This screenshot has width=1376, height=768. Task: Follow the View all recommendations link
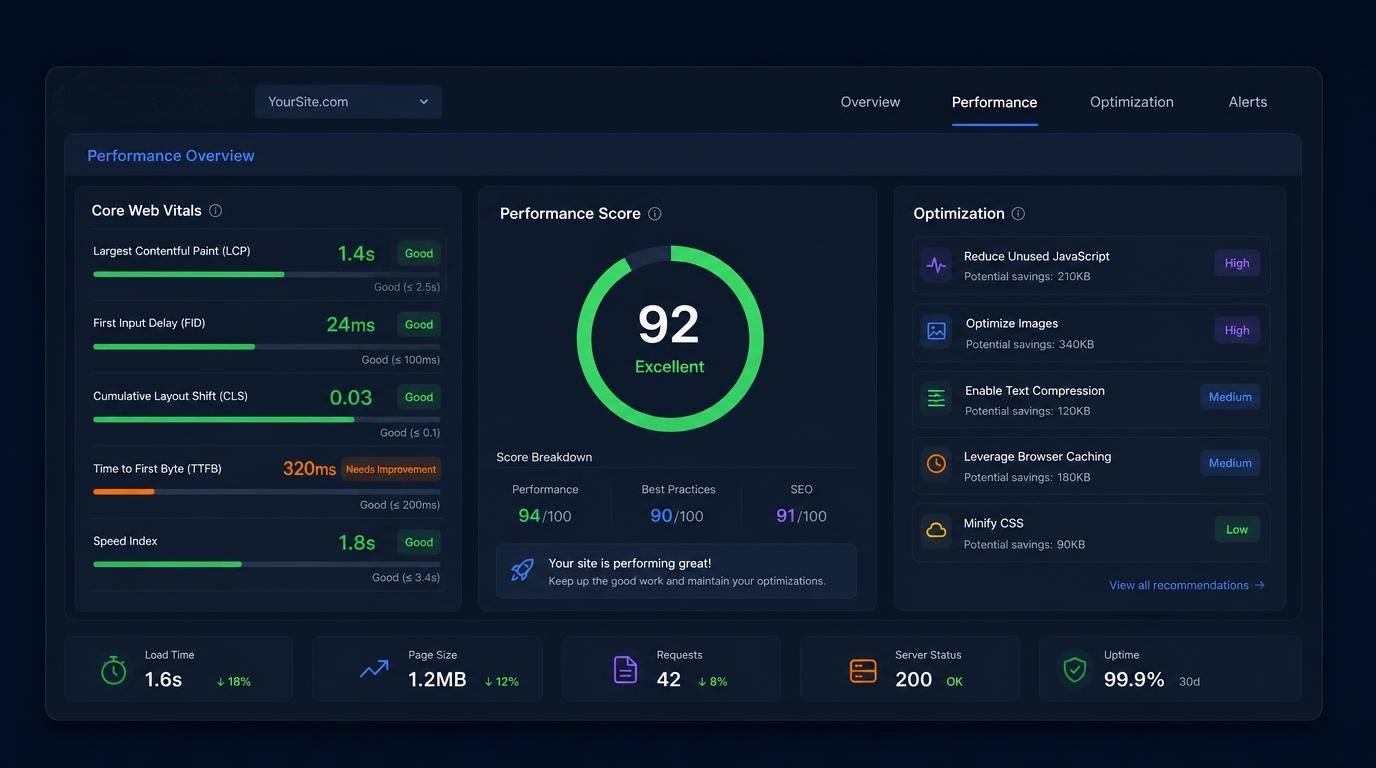(x=1187, y=585)
